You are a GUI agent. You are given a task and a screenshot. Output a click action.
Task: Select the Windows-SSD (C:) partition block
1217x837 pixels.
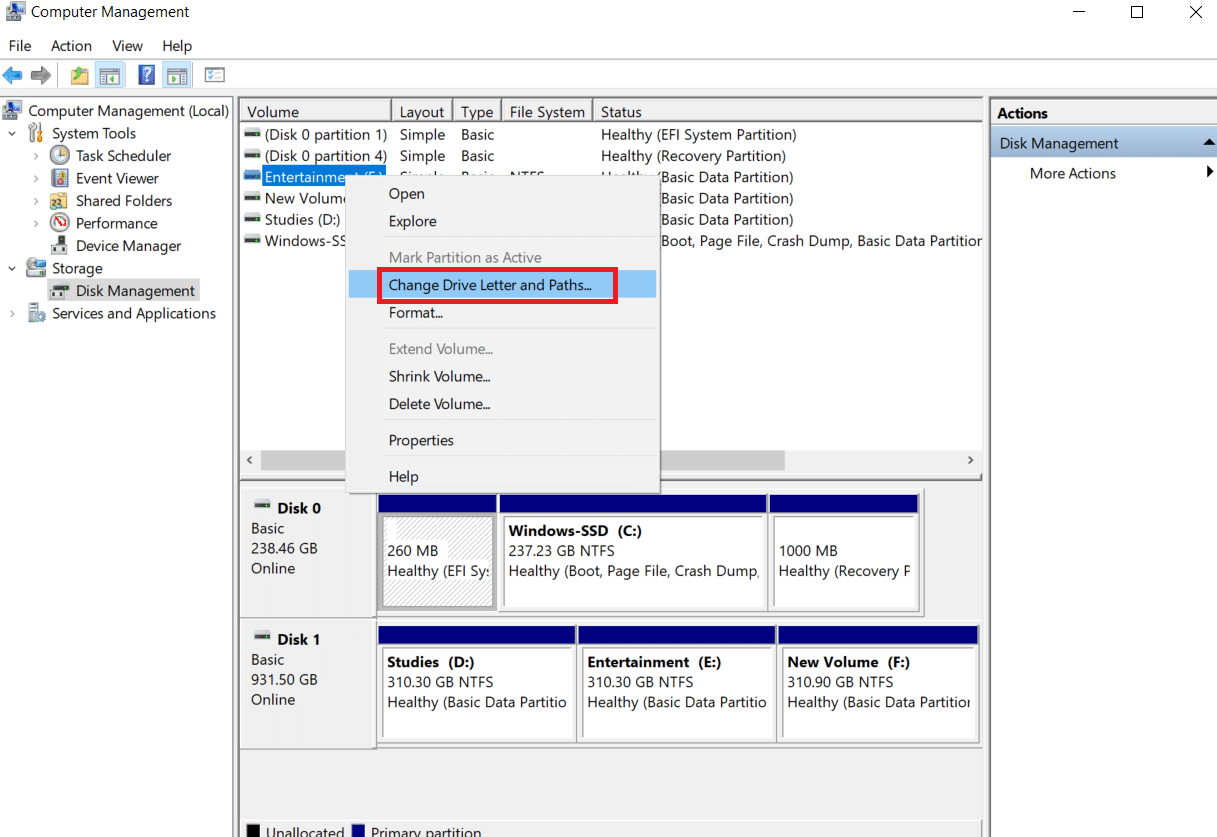(x=633, y=551)
